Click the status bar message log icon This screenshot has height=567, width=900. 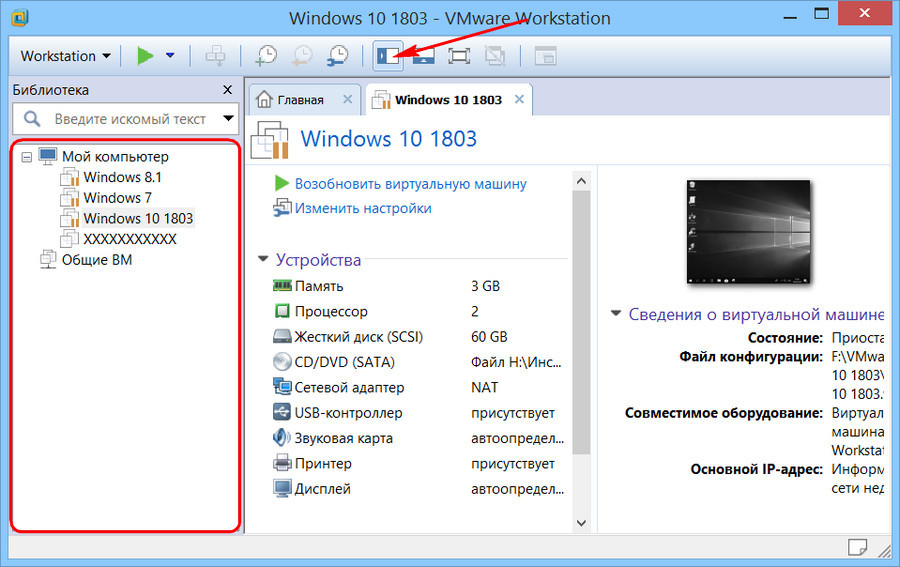coord(857,547)
